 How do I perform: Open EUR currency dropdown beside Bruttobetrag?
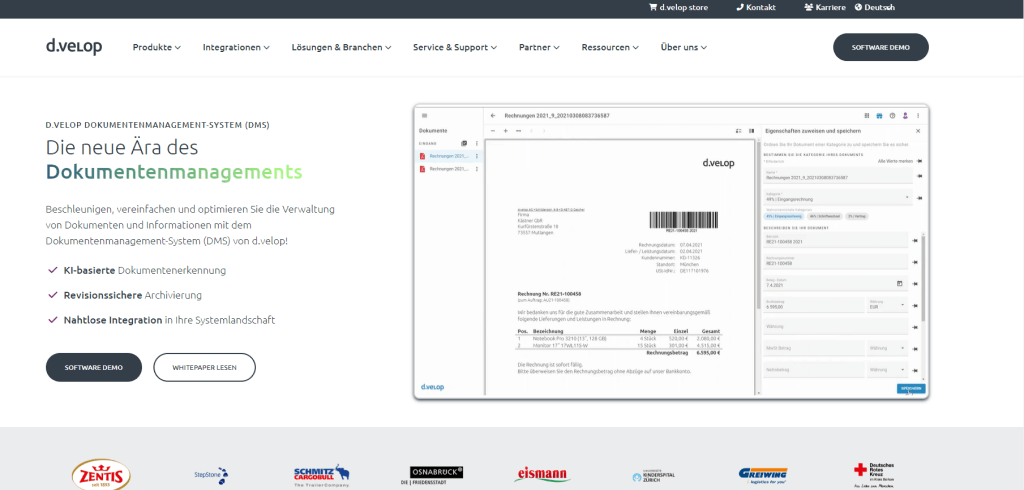point(888,304)
